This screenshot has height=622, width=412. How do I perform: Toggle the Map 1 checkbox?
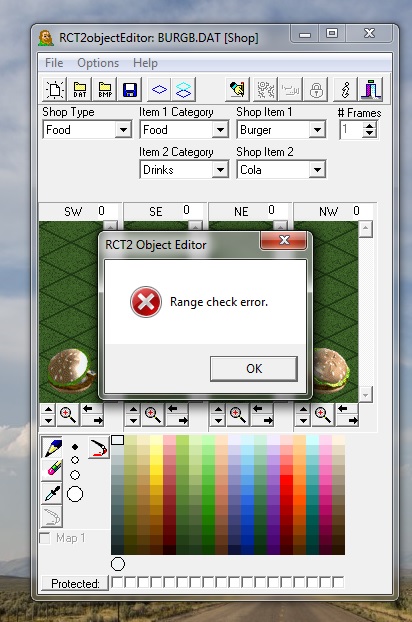(x=45, y=538)
